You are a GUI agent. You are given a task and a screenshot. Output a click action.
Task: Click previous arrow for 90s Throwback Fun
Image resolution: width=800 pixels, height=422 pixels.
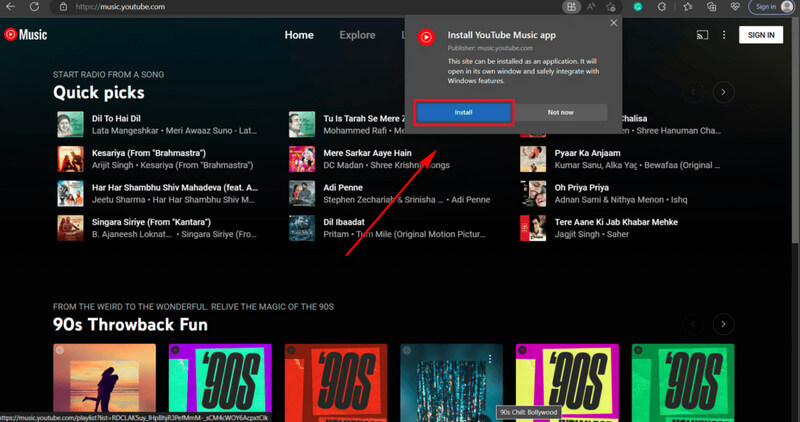click(693, 324)
